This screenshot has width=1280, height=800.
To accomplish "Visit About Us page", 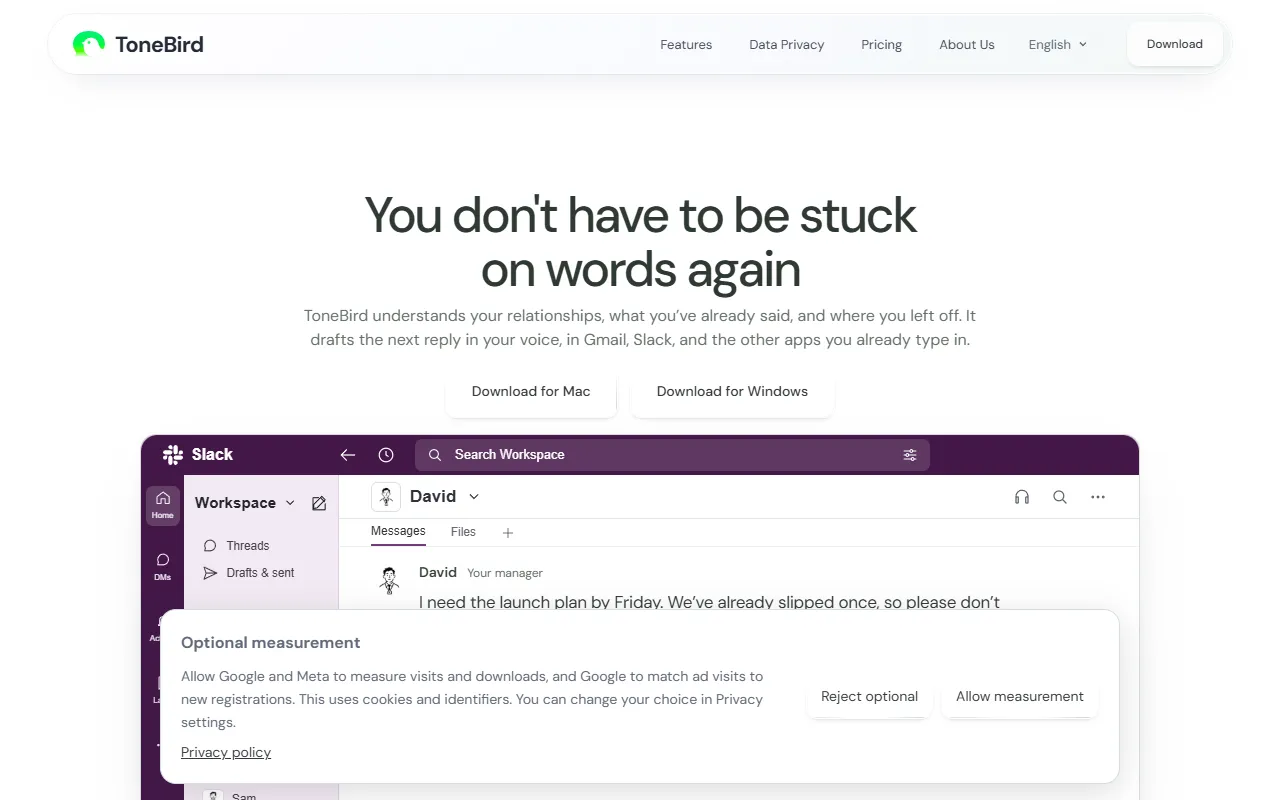I will 967,45.
